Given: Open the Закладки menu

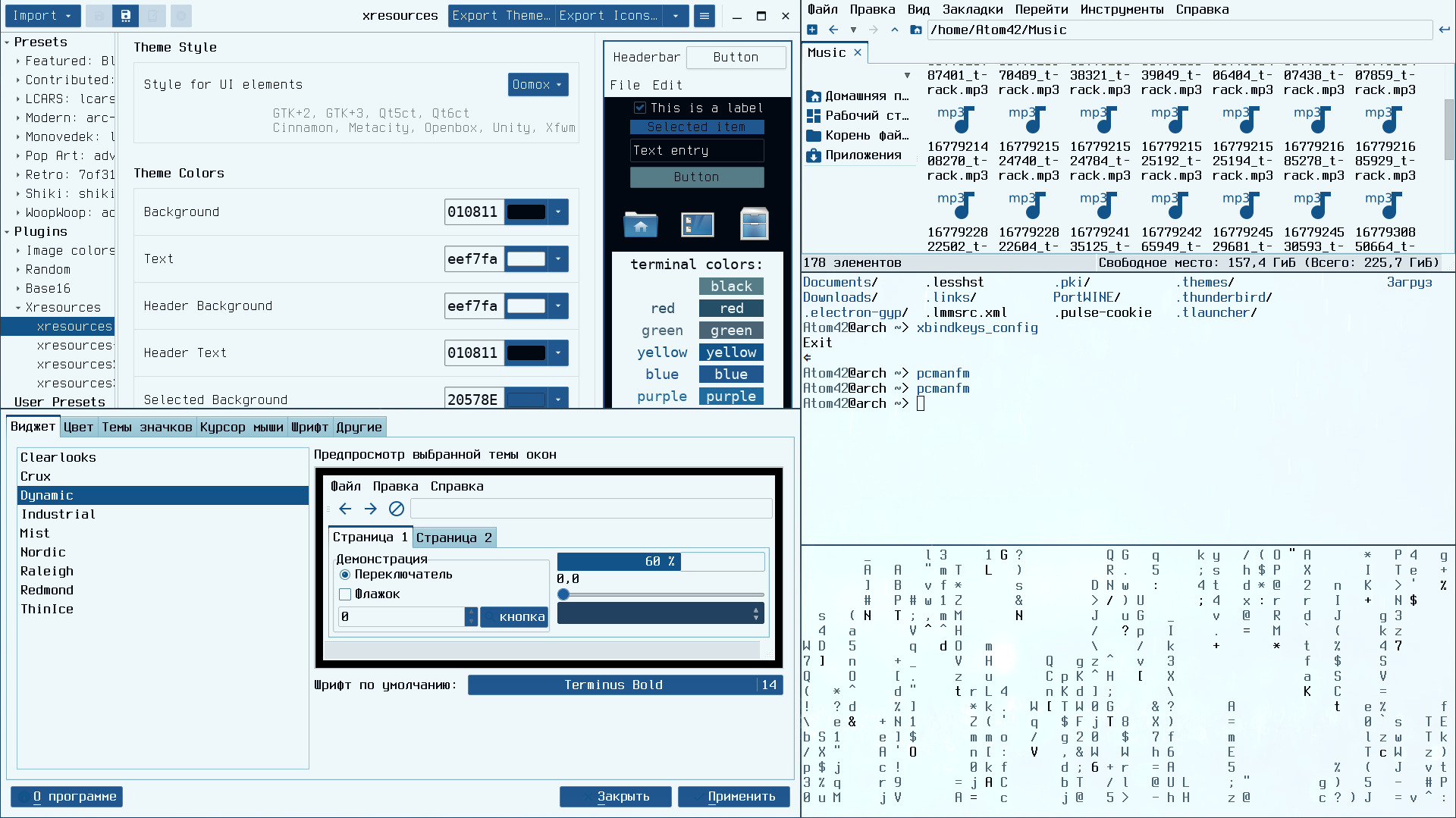Looking at the screenshot, I should 973,10.
